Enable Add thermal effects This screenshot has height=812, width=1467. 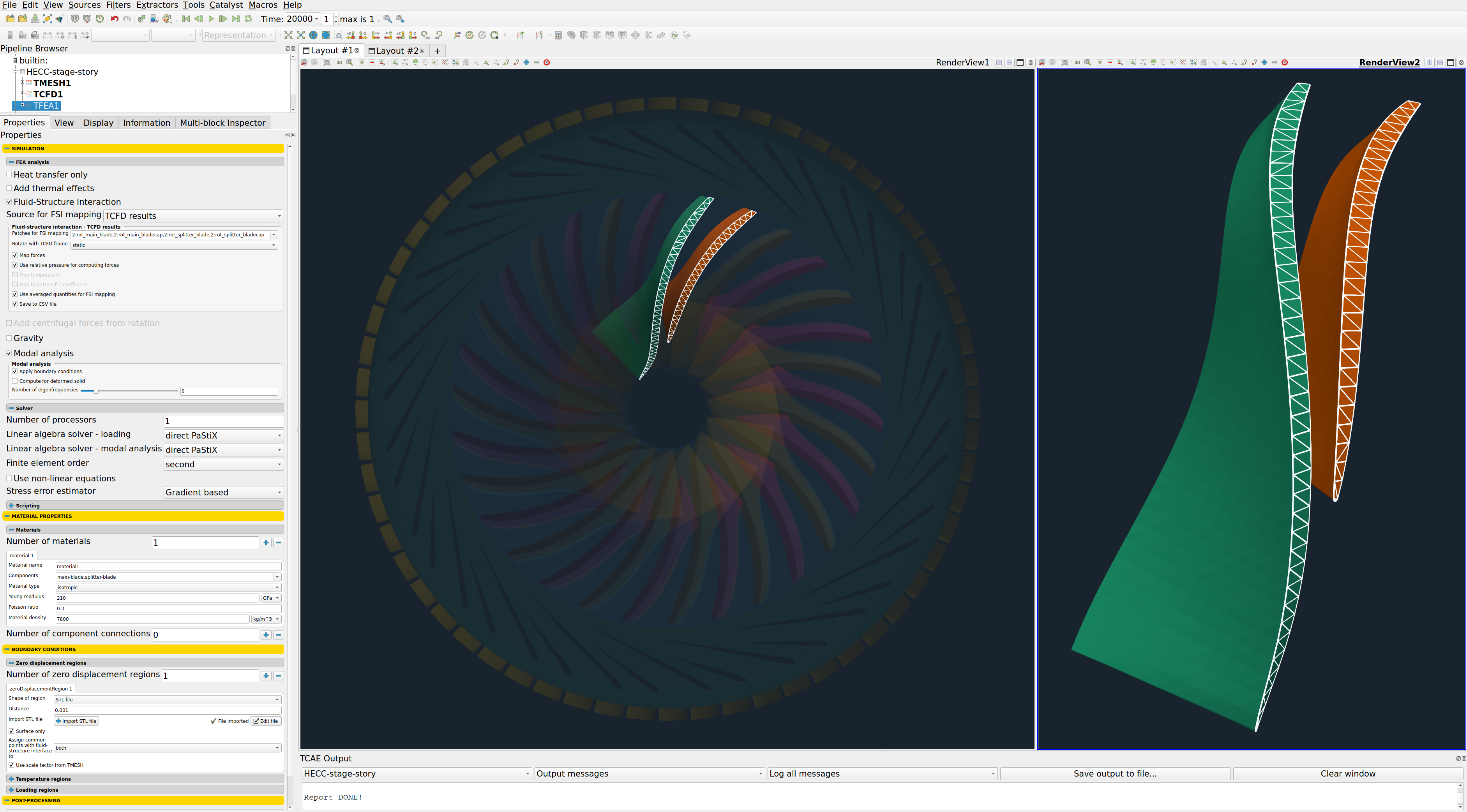click(x=9, y=188)
